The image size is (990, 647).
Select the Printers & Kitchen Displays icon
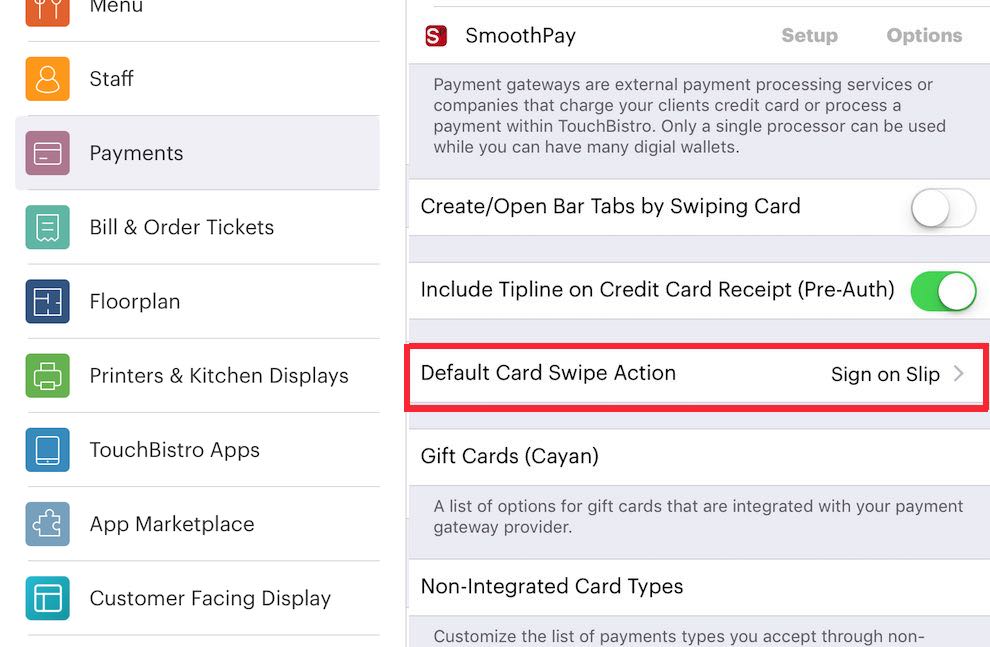click(44, 375)
